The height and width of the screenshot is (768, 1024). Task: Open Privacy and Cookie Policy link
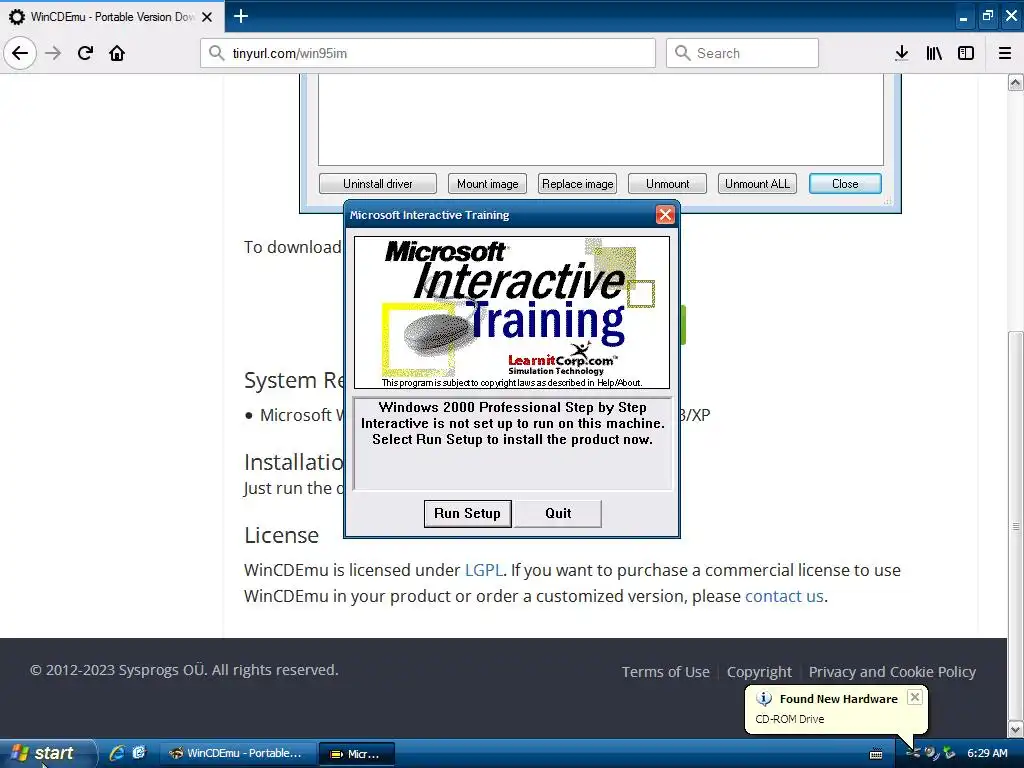coord(892,671)
